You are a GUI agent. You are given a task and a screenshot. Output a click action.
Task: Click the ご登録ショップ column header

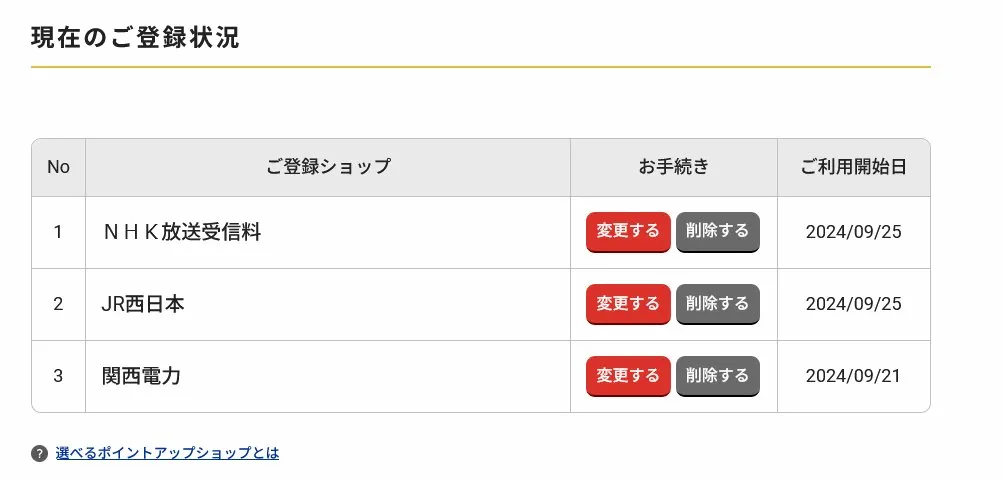[328, 167]
